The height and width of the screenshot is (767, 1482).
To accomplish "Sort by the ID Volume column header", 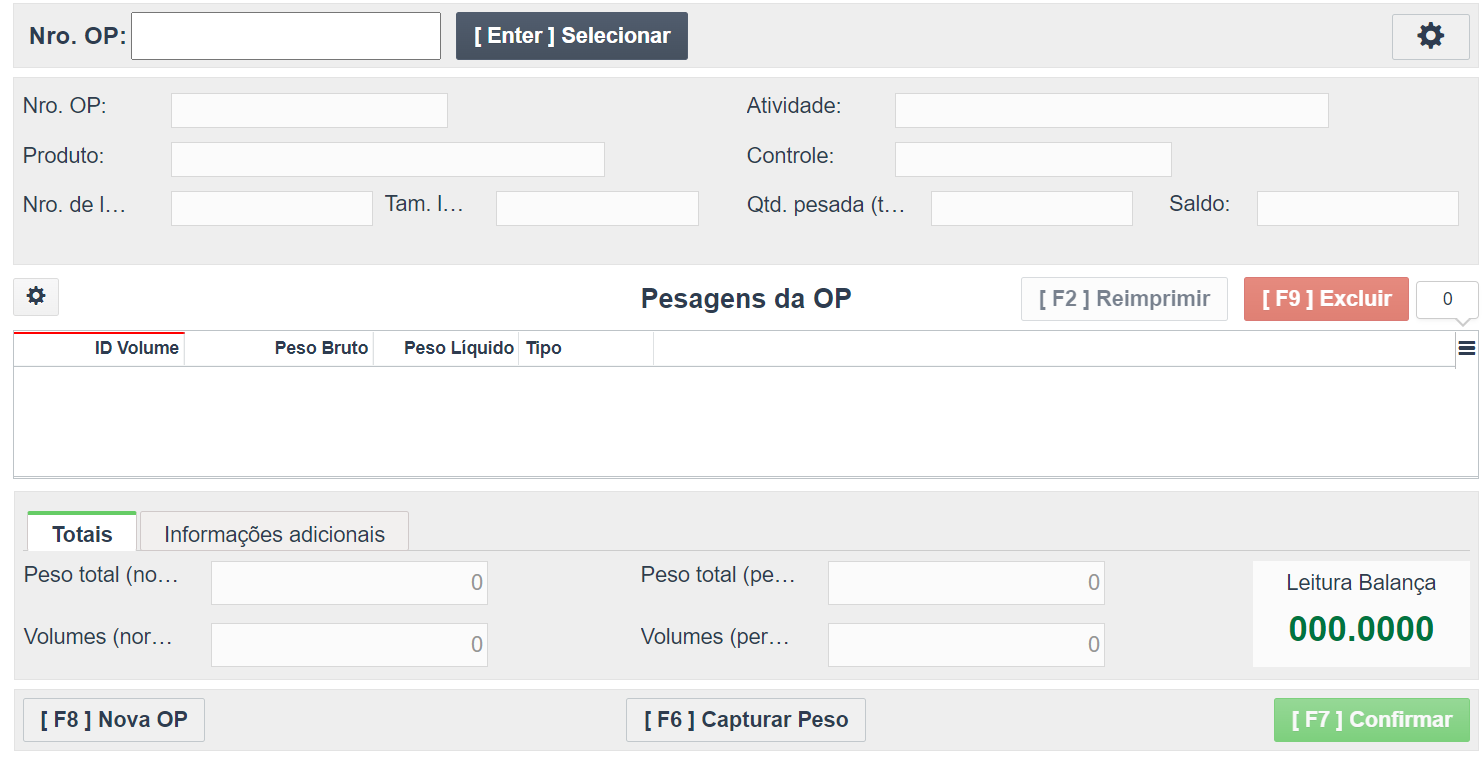I will (99, 349).
